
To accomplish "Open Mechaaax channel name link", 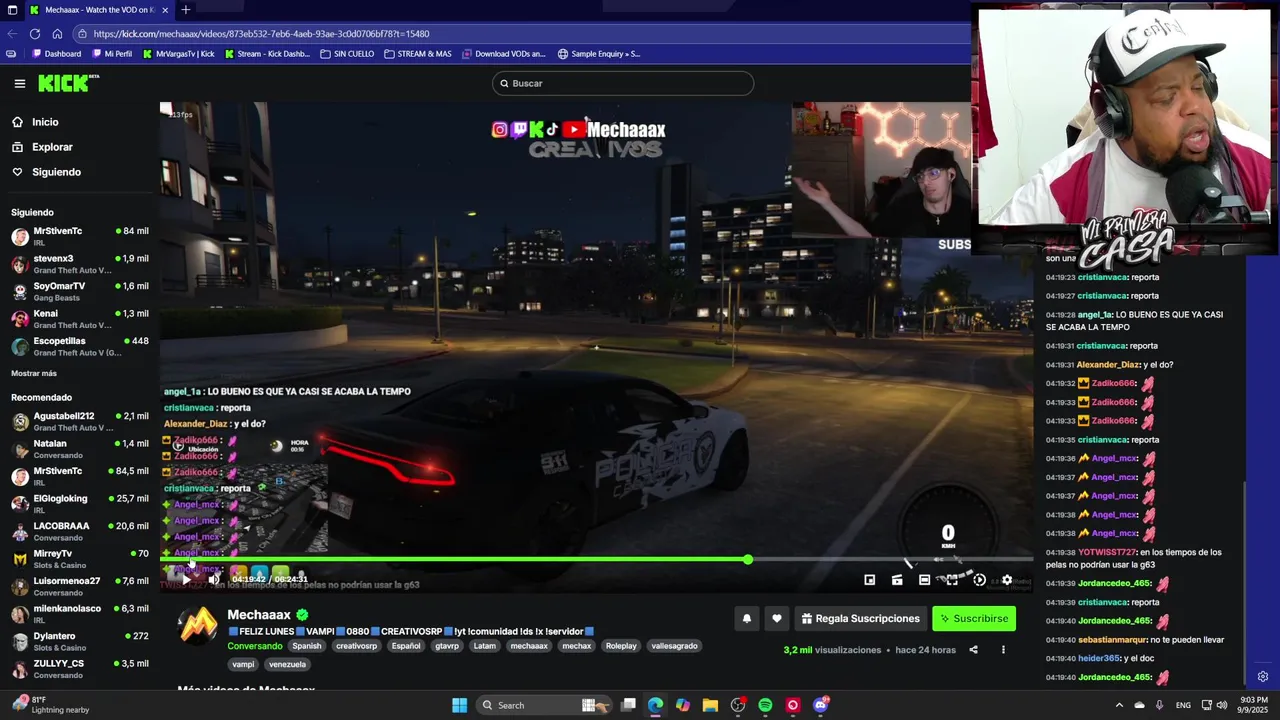I will (259, 615).
